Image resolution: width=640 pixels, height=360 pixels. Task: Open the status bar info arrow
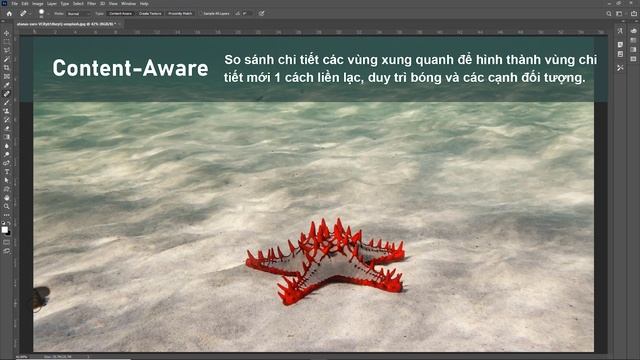tap(88, 357)
